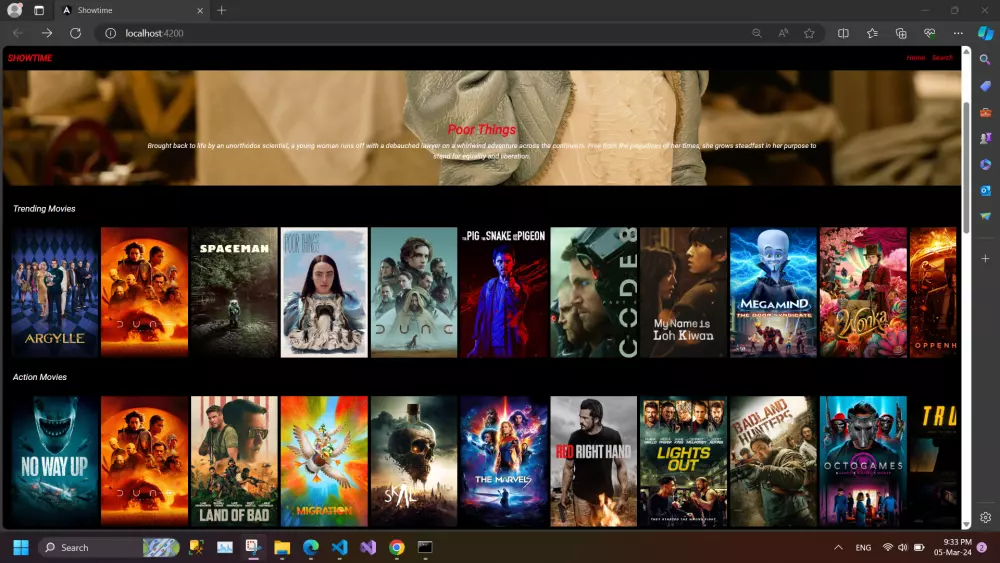Open the Windows Start menu
This screenshot has height=563, width=1000.
[20, 547]
